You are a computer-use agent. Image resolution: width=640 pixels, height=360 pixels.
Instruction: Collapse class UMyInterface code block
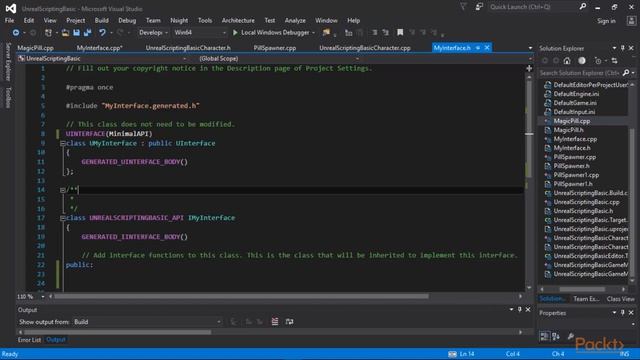pyautogui.click(x=62, y=143)
